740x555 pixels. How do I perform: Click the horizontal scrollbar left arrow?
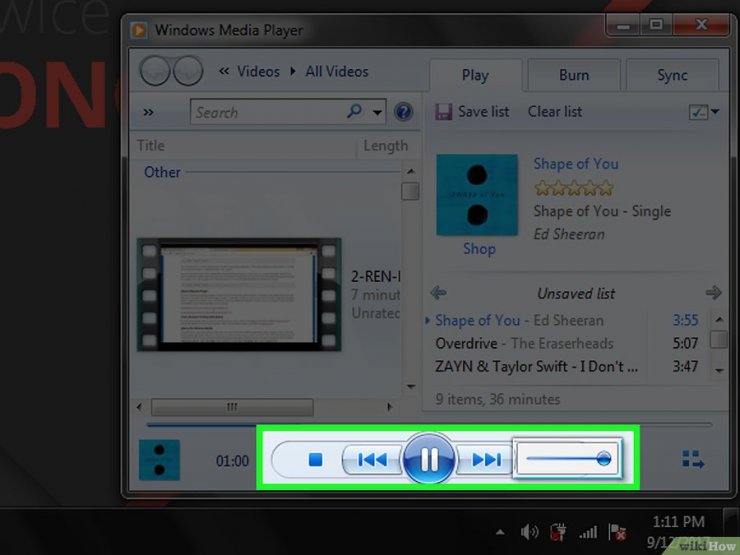[x=139, y=407]
